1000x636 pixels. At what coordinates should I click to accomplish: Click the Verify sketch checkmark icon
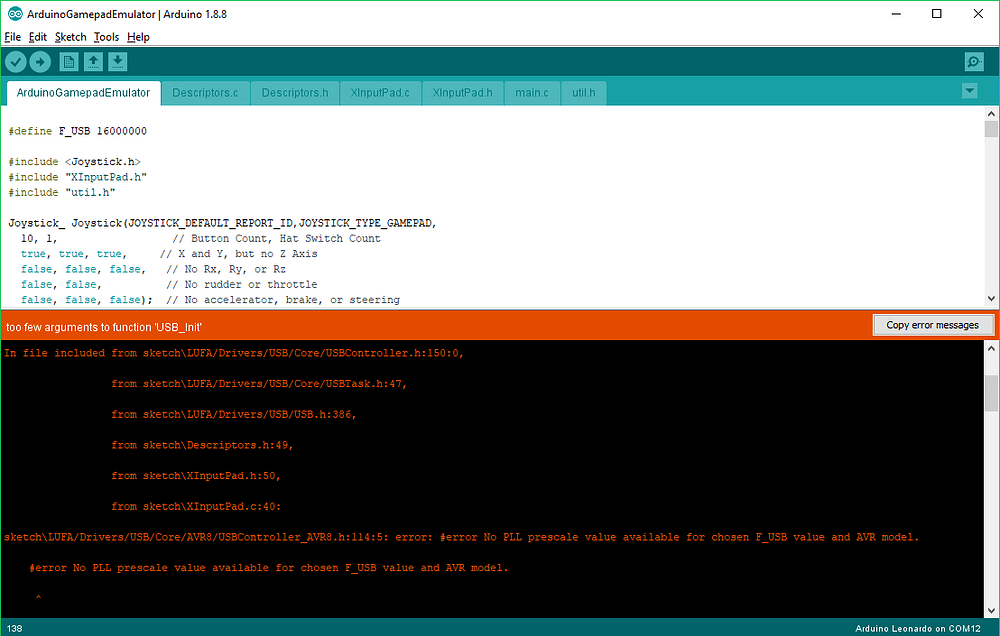16,62
